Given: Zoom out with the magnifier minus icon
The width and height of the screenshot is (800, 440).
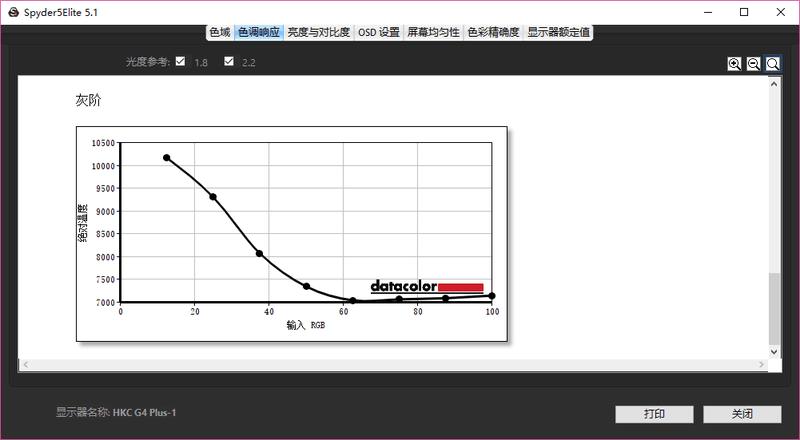Looking at the screenshot, I should [754, 64].
